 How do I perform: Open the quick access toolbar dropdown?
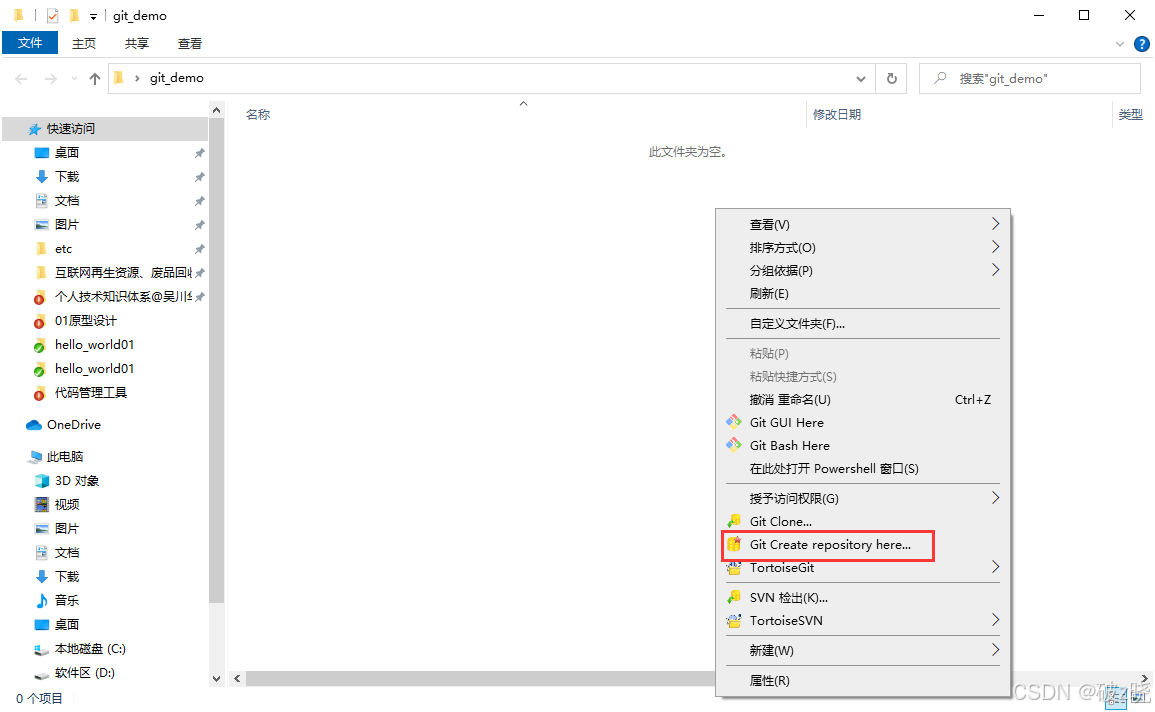pyautogui.click(x=93, y=16)
